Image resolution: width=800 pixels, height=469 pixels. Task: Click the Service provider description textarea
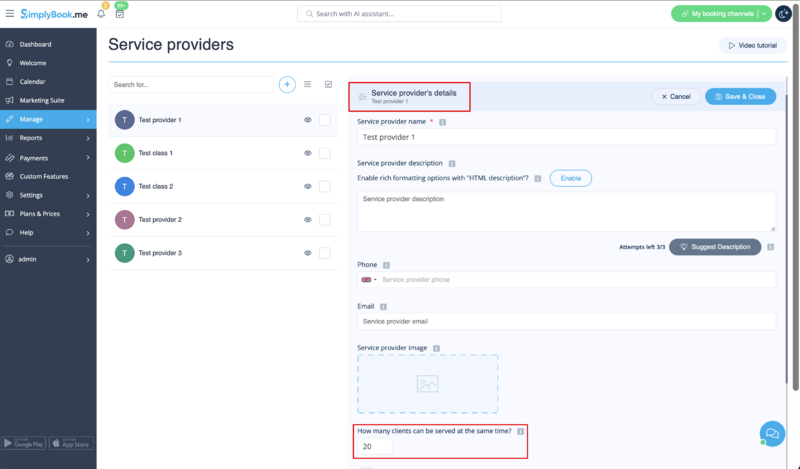coord(566,211)
